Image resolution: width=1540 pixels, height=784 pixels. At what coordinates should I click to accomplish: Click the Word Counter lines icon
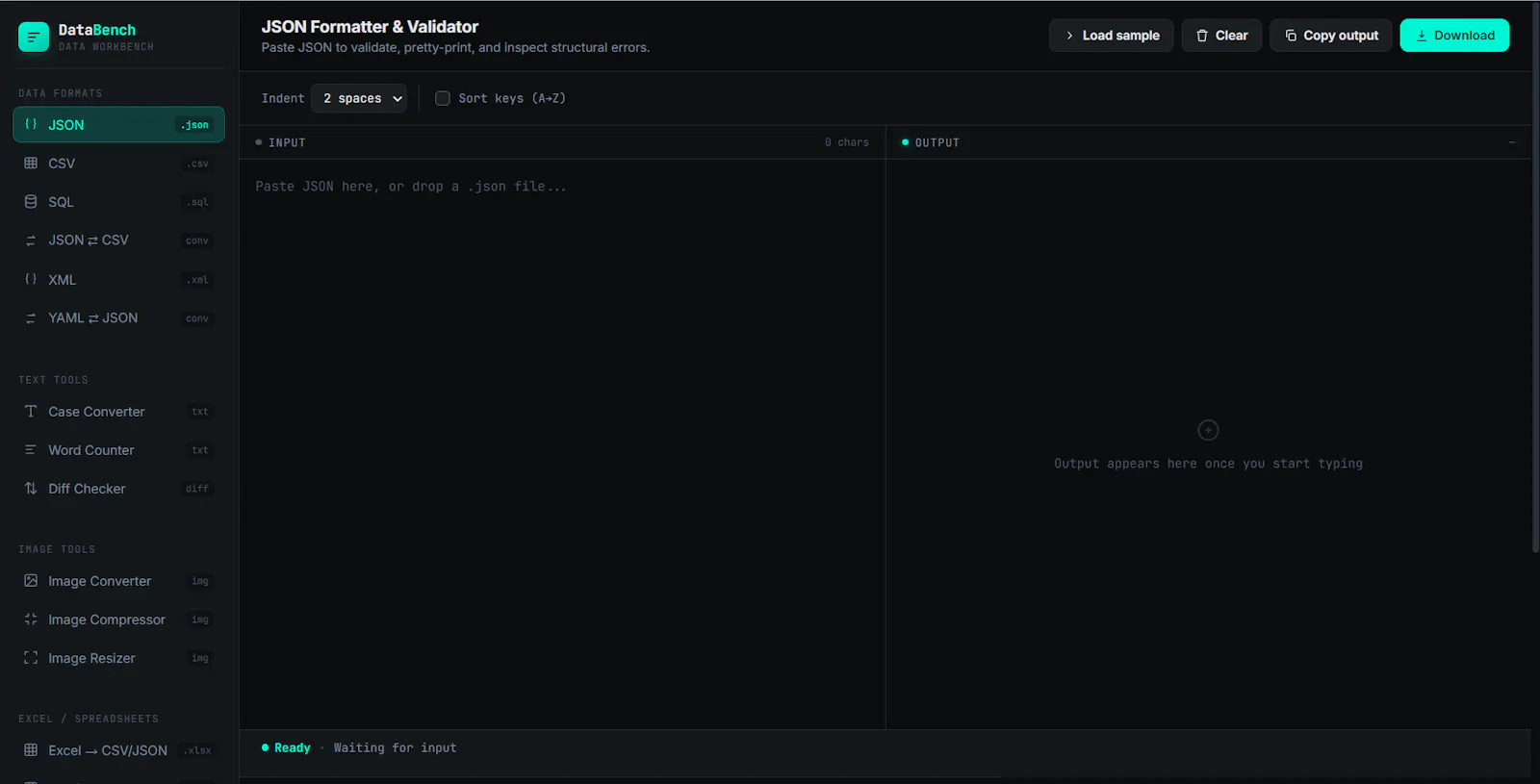(x=31, y=449)
